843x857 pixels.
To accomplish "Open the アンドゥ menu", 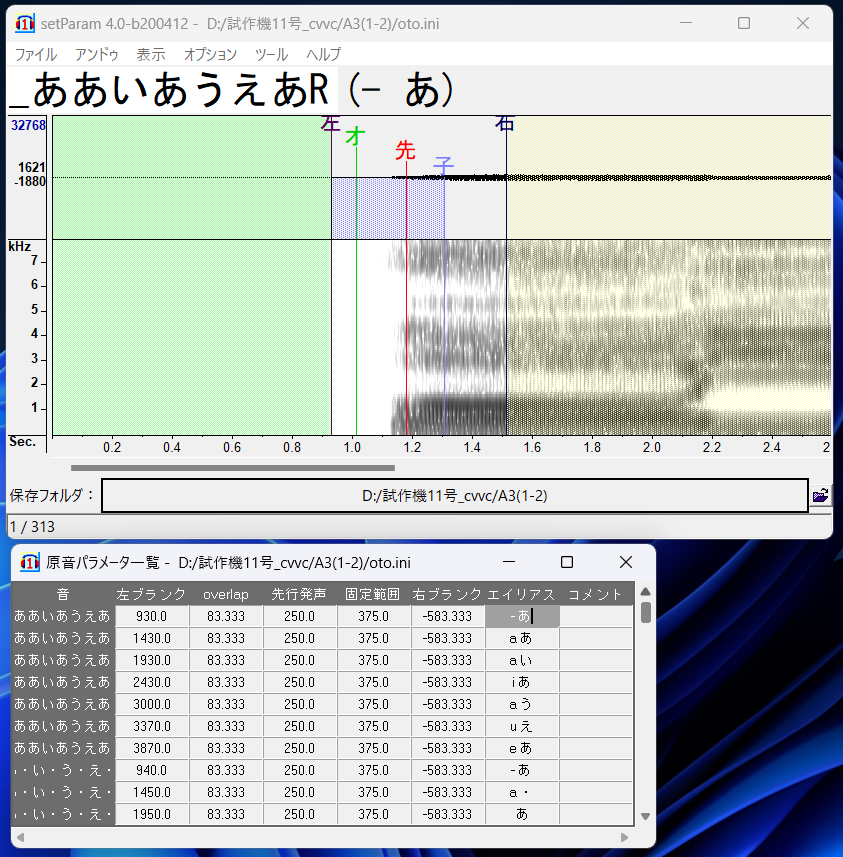I will click(x=96, y=54).
